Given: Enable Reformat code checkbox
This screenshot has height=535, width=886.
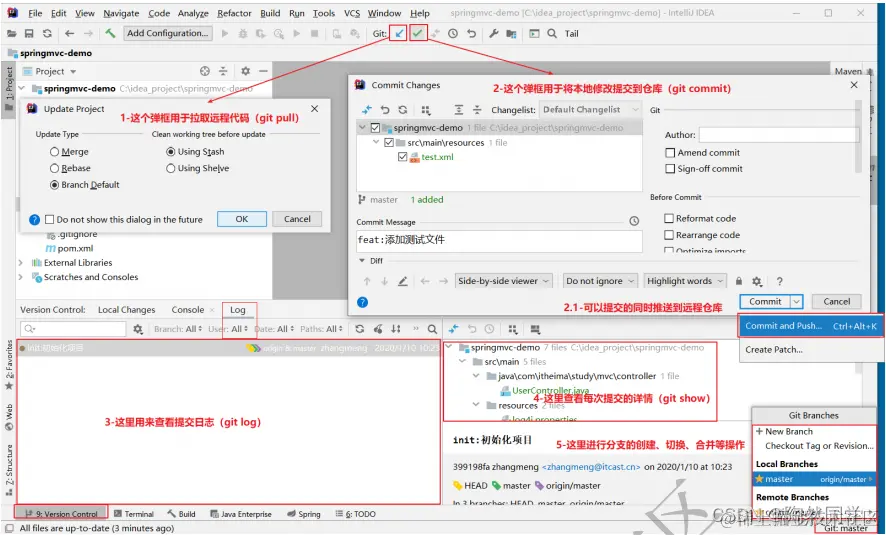Looking at the screenshot, I should point(669,218).
